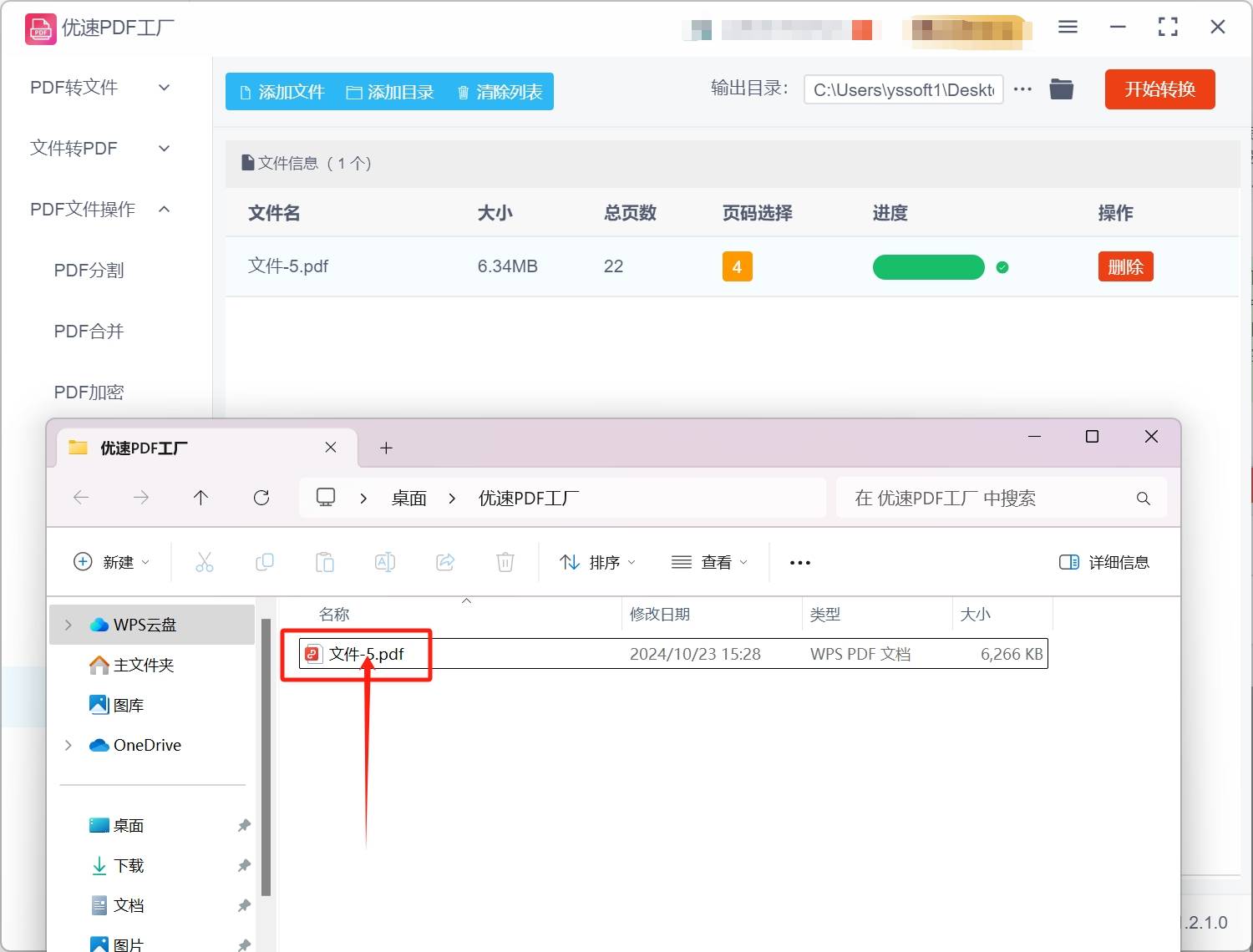Click the Explorer back arrow

click(81, 498)
